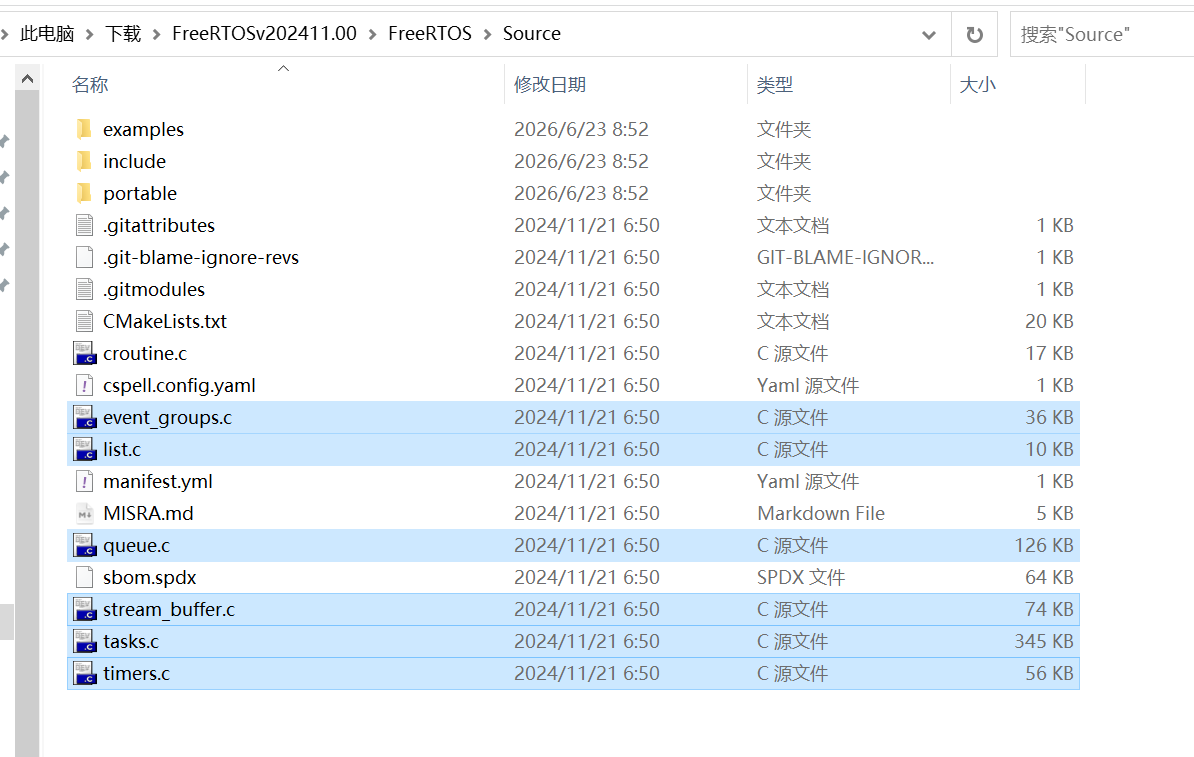This screenshot has height=757, width=1194.
Task: Select the sbom.spdx file name
Action: [x=149, y=577]
